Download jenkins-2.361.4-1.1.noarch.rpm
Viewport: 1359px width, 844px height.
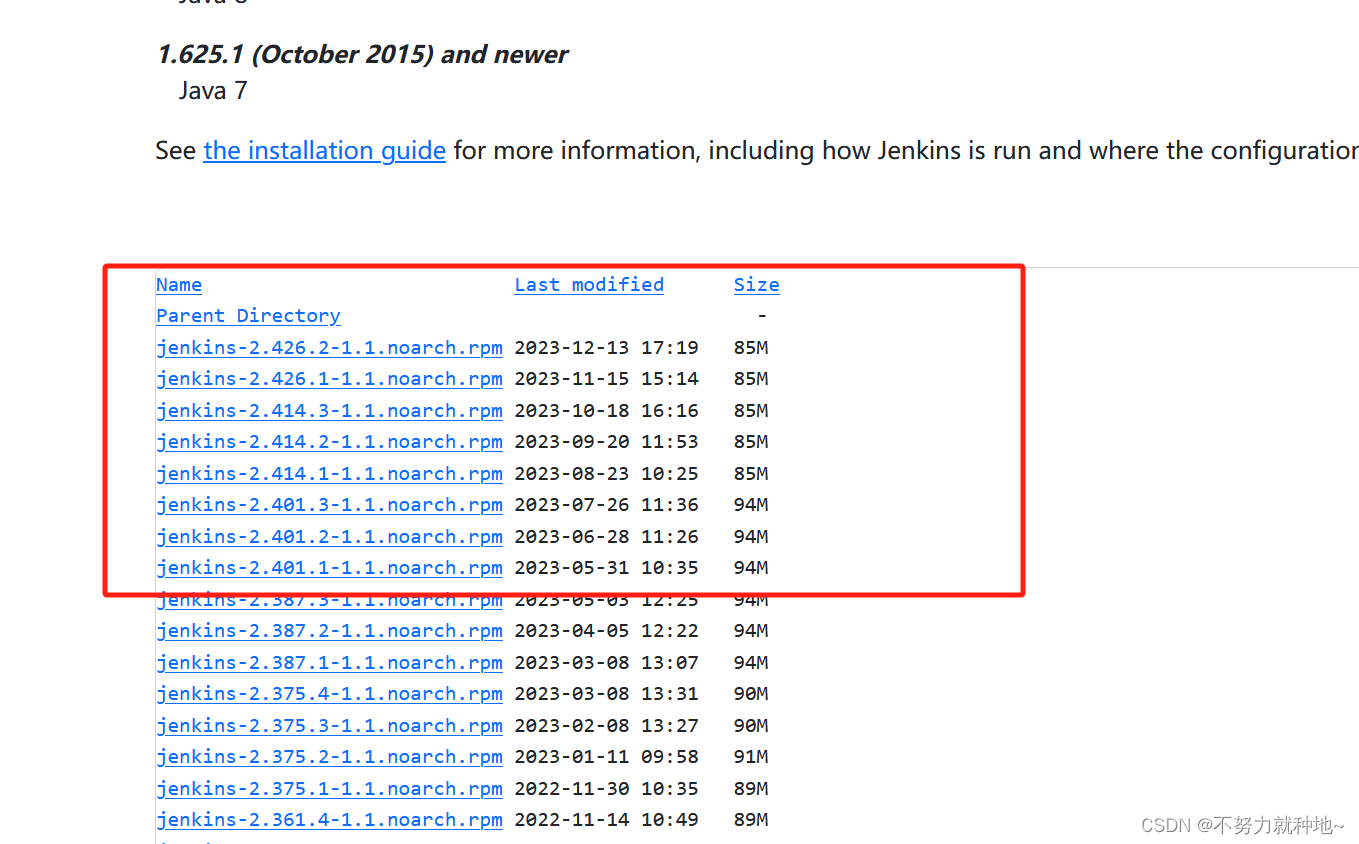pyautogui.click(x=329, y=820)
